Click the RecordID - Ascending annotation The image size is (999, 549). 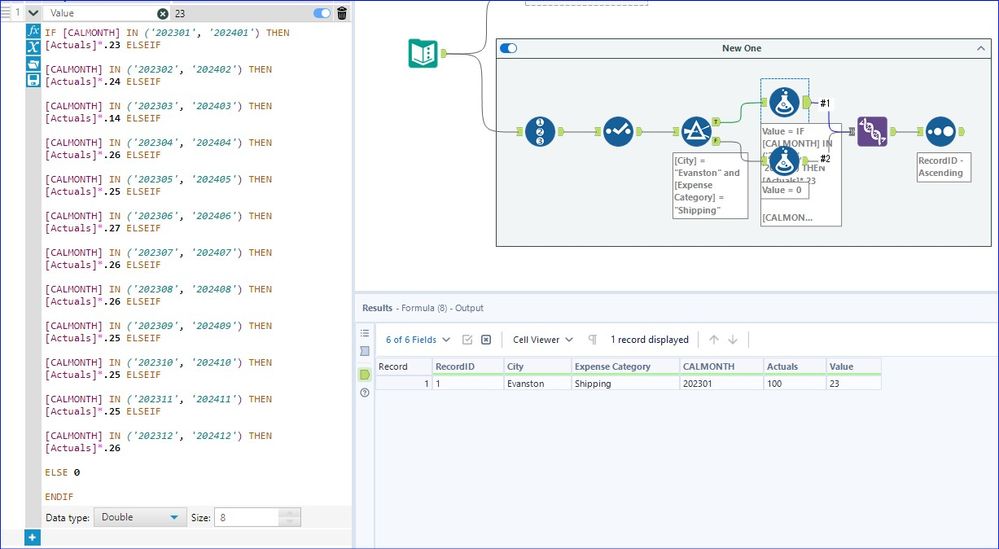point(944,167)
